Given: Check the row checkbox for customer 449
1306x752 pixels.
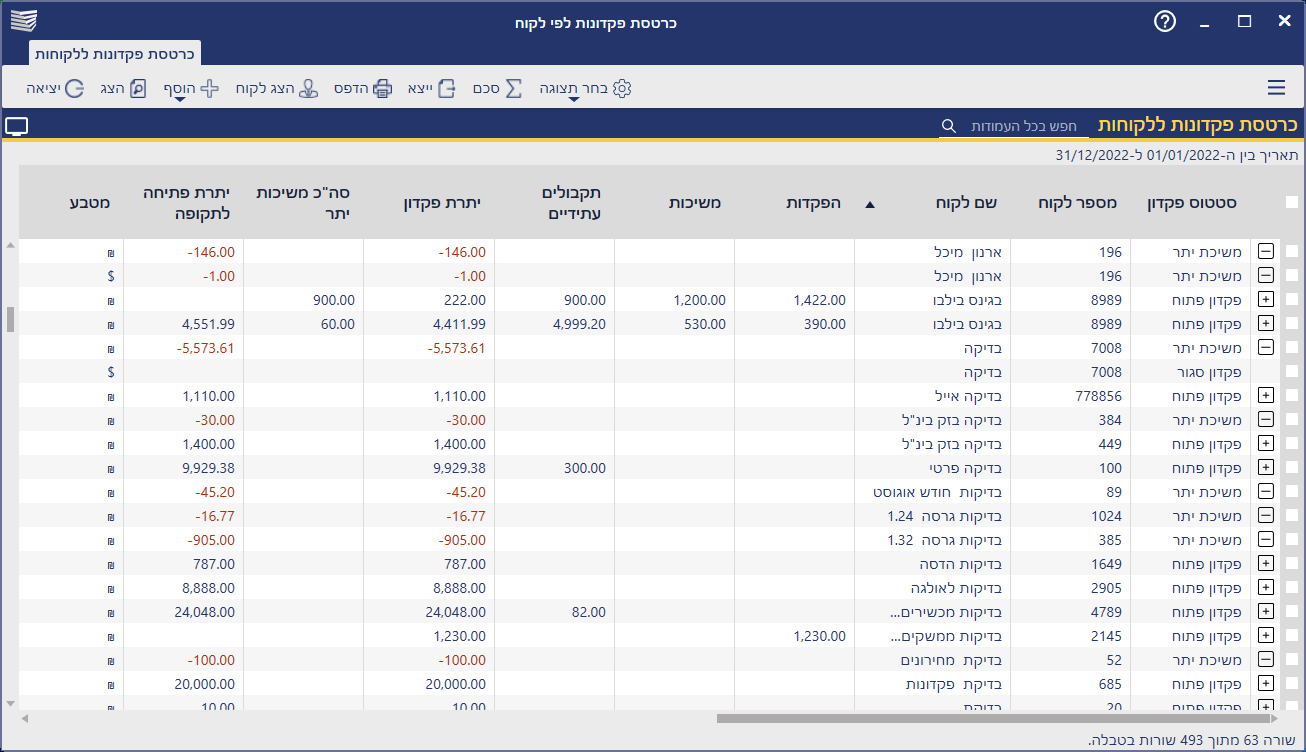Looking at the screenshot, I should point(1291,443).
